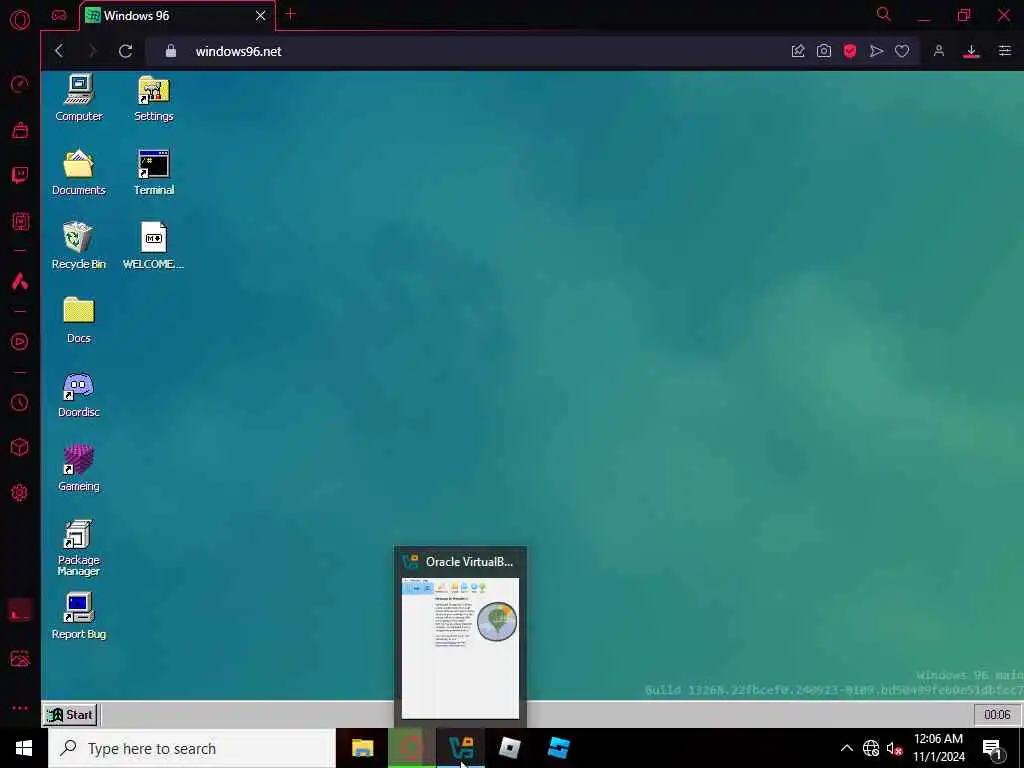Open History clock icon in sidebar
Viewport: 1024px width, 768px height.
(x=20, y=402)
